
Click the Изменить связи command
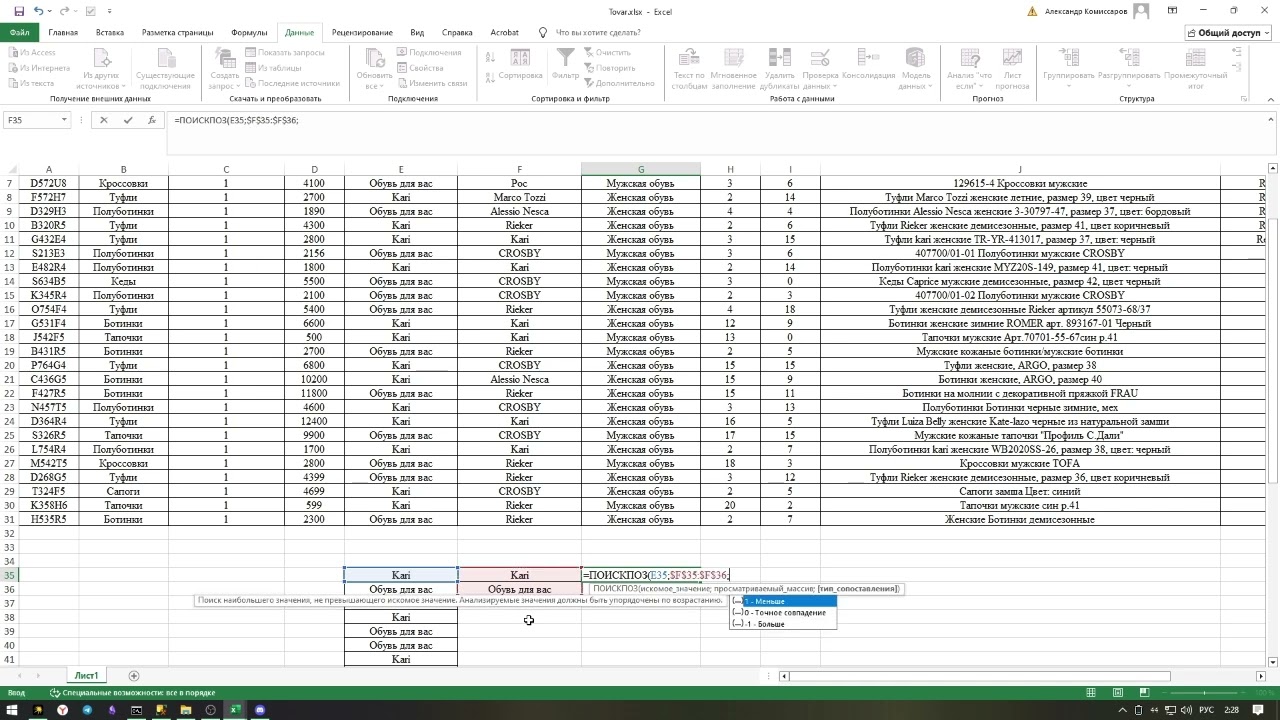point(432,83)
